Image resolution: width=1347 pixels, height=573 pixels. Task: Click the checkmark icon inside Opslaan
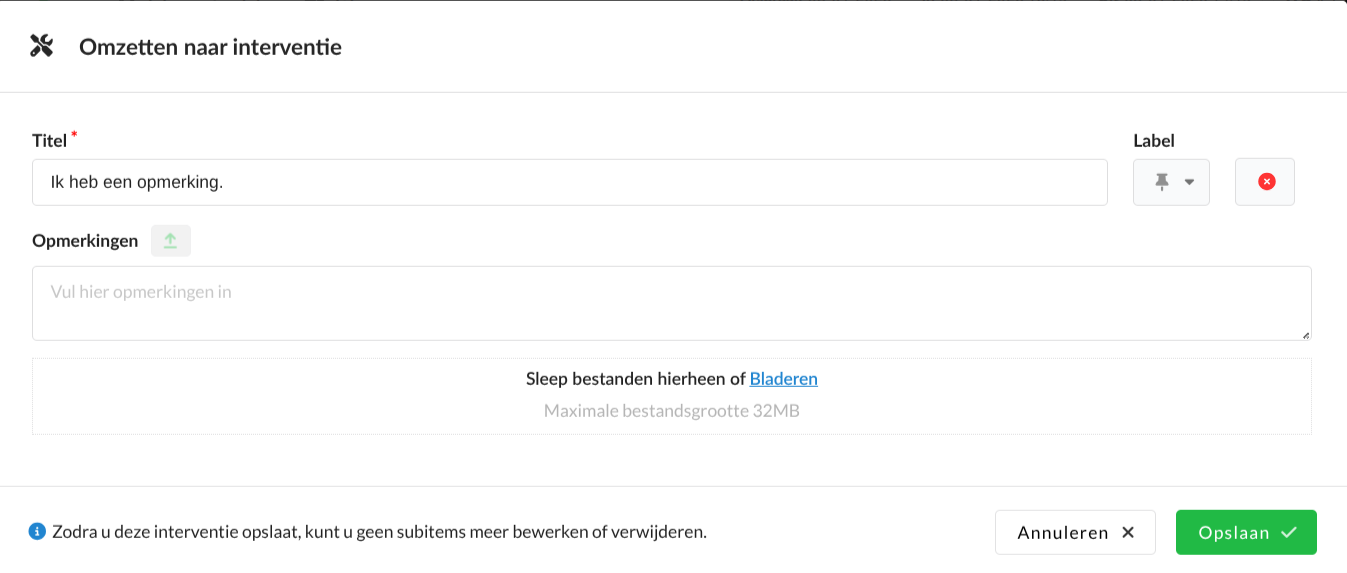[1288, 532]
